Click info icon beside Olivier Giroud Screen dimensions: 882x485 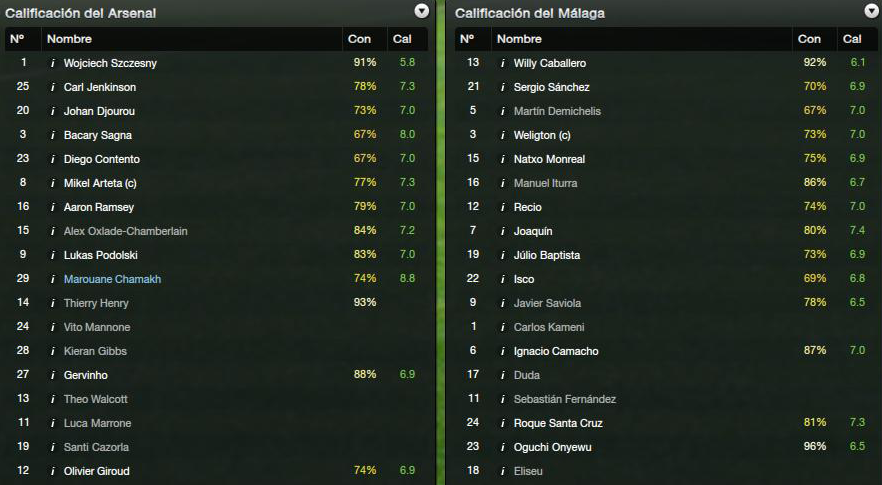coord(53,471)
